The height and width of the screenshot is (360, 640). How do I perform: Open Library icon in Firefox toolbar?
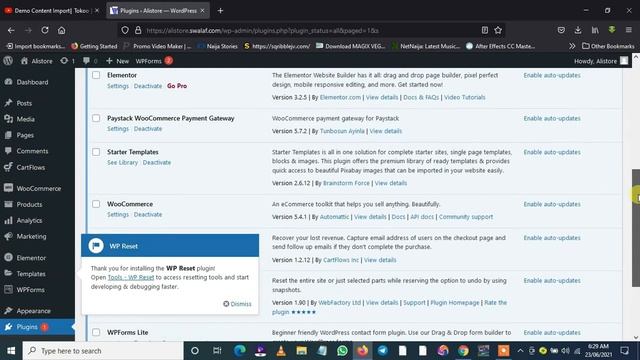click(x=595, y=30)
